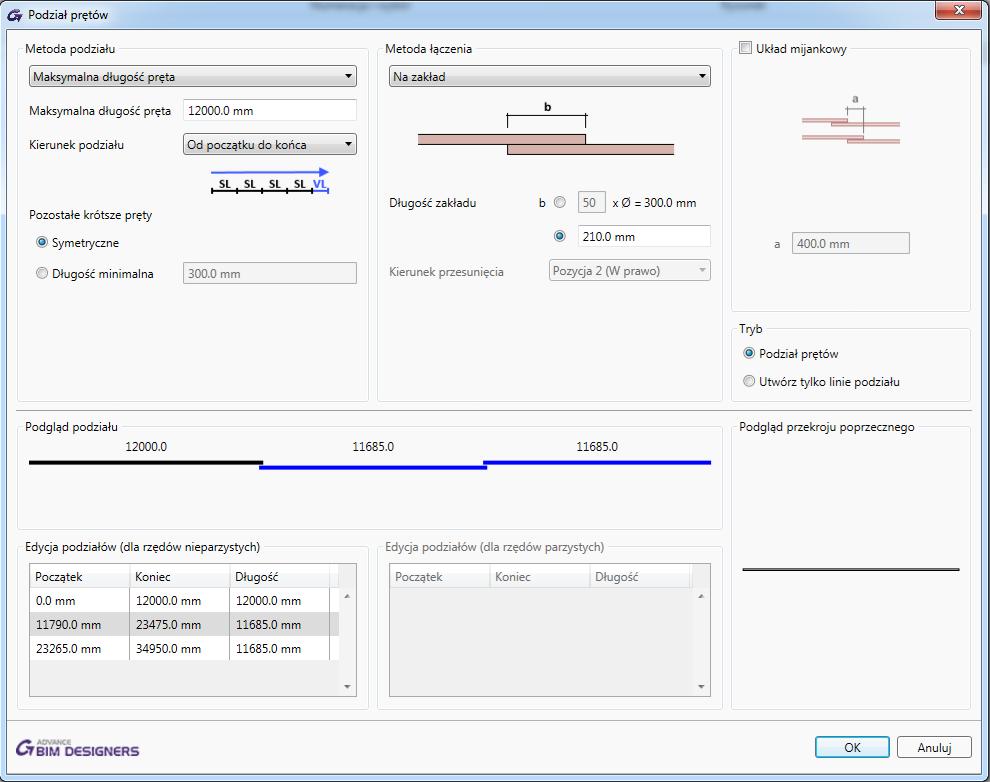Click the right blue 11685.0 preview bar
Image resolution: width=990 pixels, height=782 pixels.
coord(597,463)
